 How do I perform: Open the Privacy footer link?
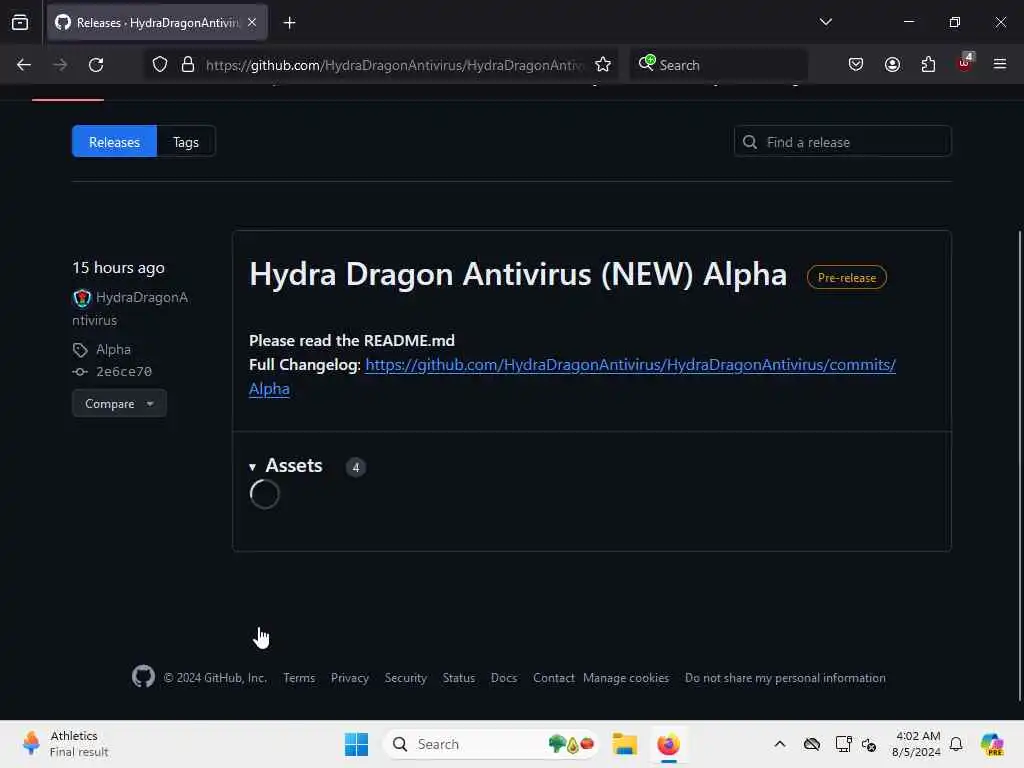(350, 678)
